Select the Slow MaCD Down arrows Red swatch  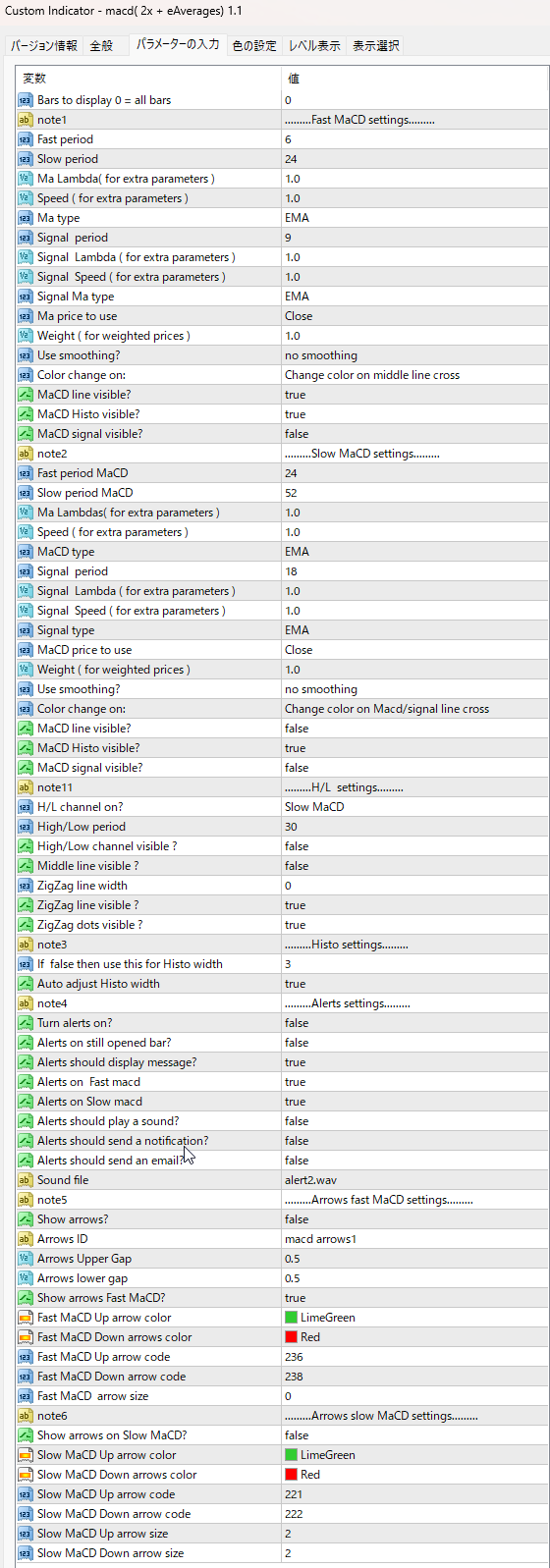pyautogui.click(x=291, y=1475)
